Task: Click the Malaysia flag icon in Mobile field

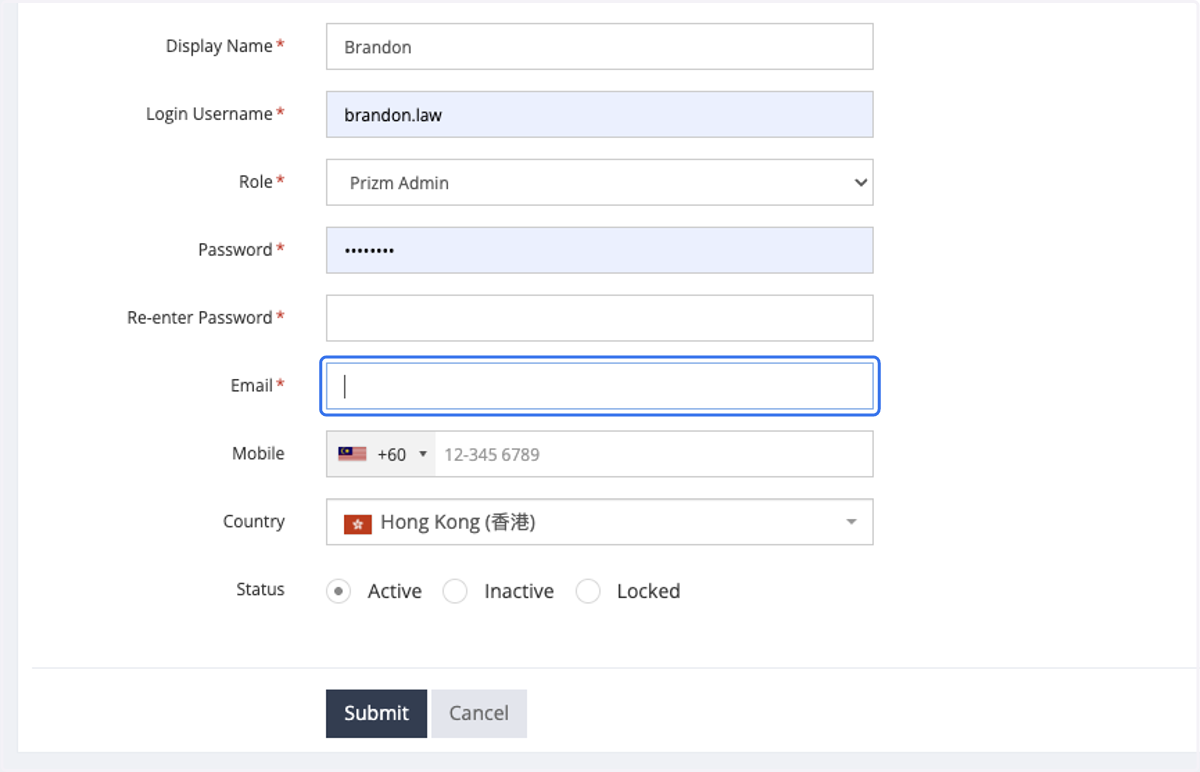Action: [x=352, y=454]
